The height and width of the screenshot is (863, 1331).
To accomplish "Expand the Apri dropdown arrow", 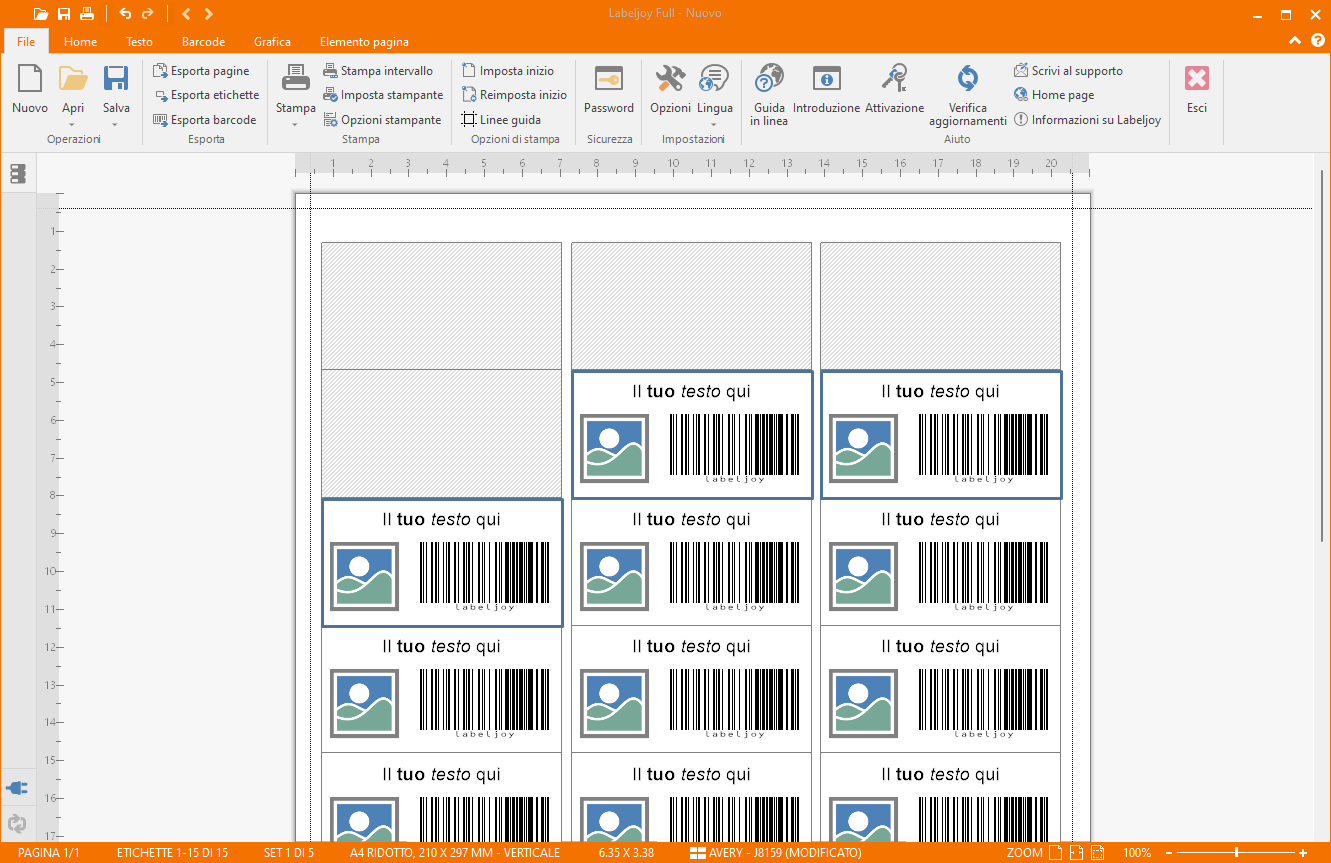I will [x=73, y=124].
